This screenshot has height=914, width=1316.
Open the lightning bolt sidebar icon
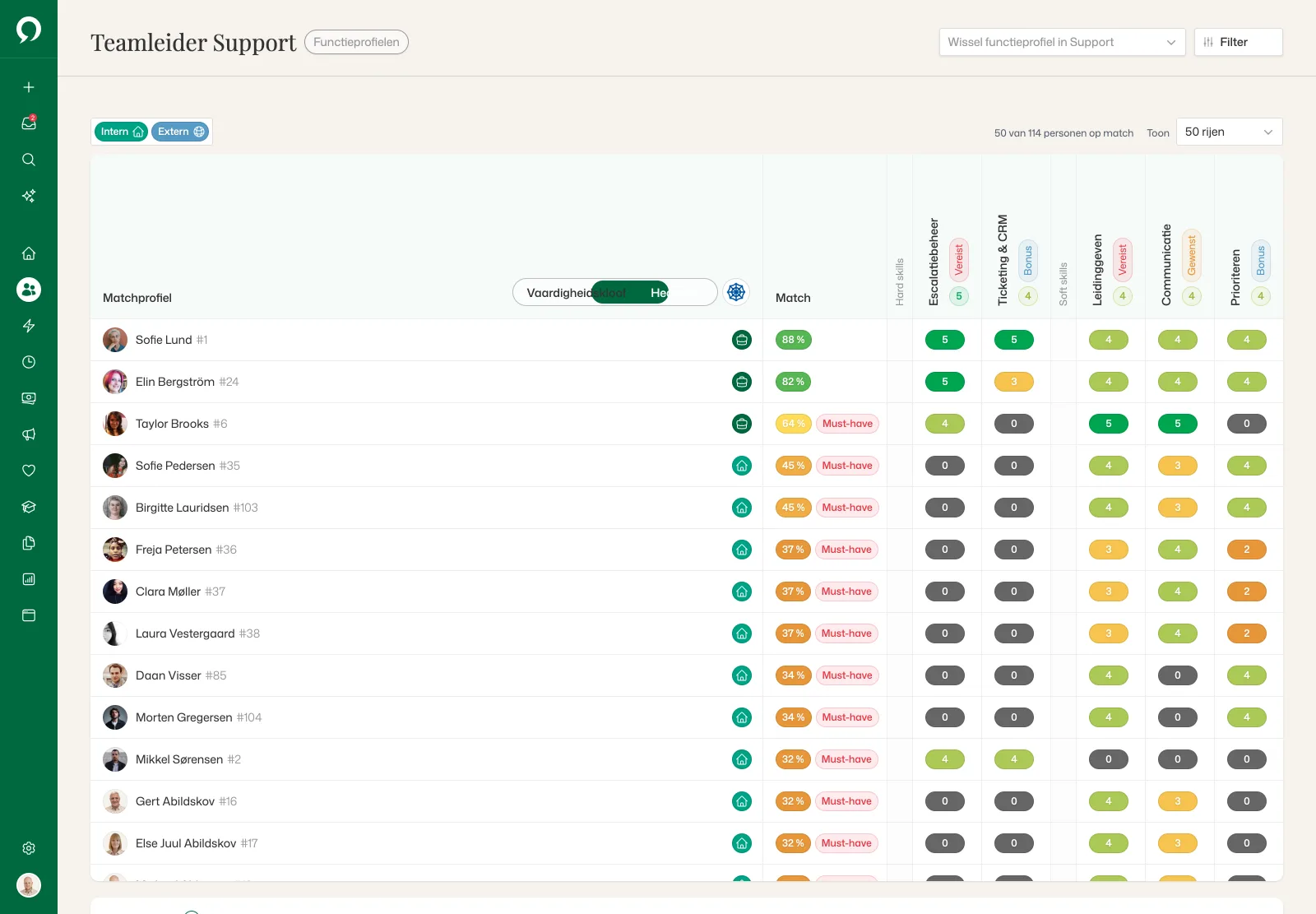[x=29, y=326]
